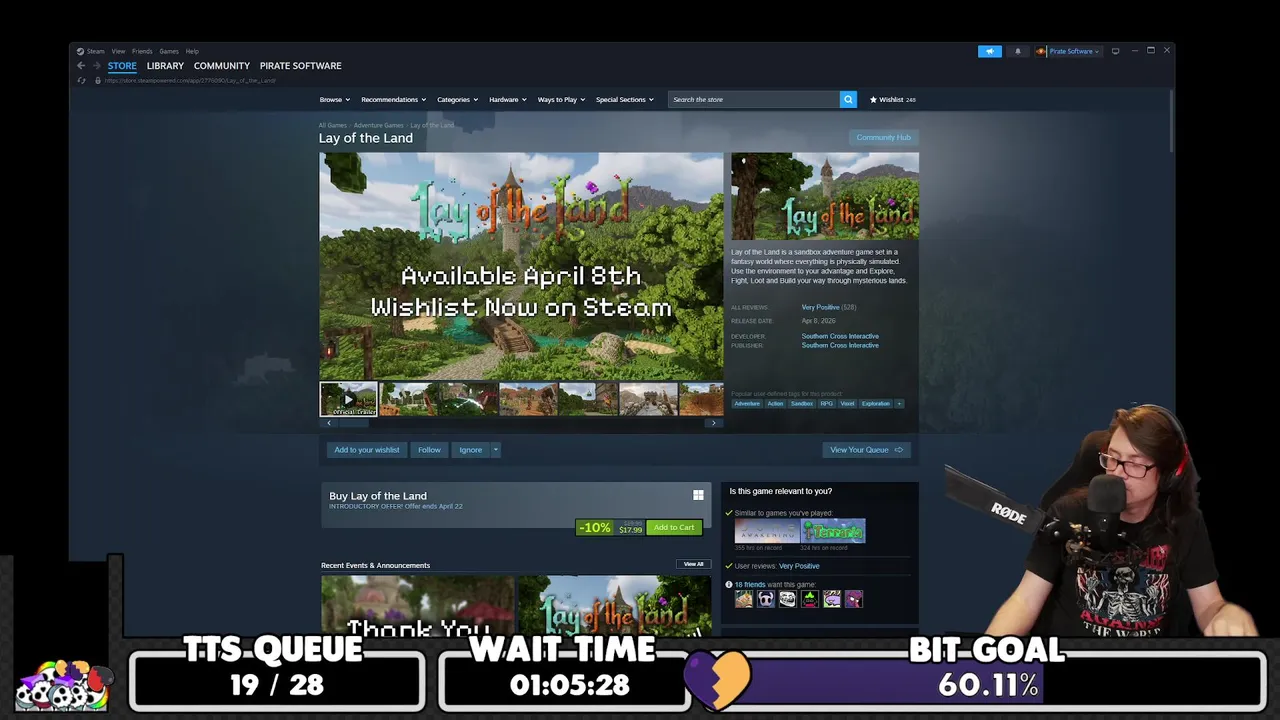This screenshot has height=720, width=1280.
Task: Click the Follow button
Action: [429, 450]
